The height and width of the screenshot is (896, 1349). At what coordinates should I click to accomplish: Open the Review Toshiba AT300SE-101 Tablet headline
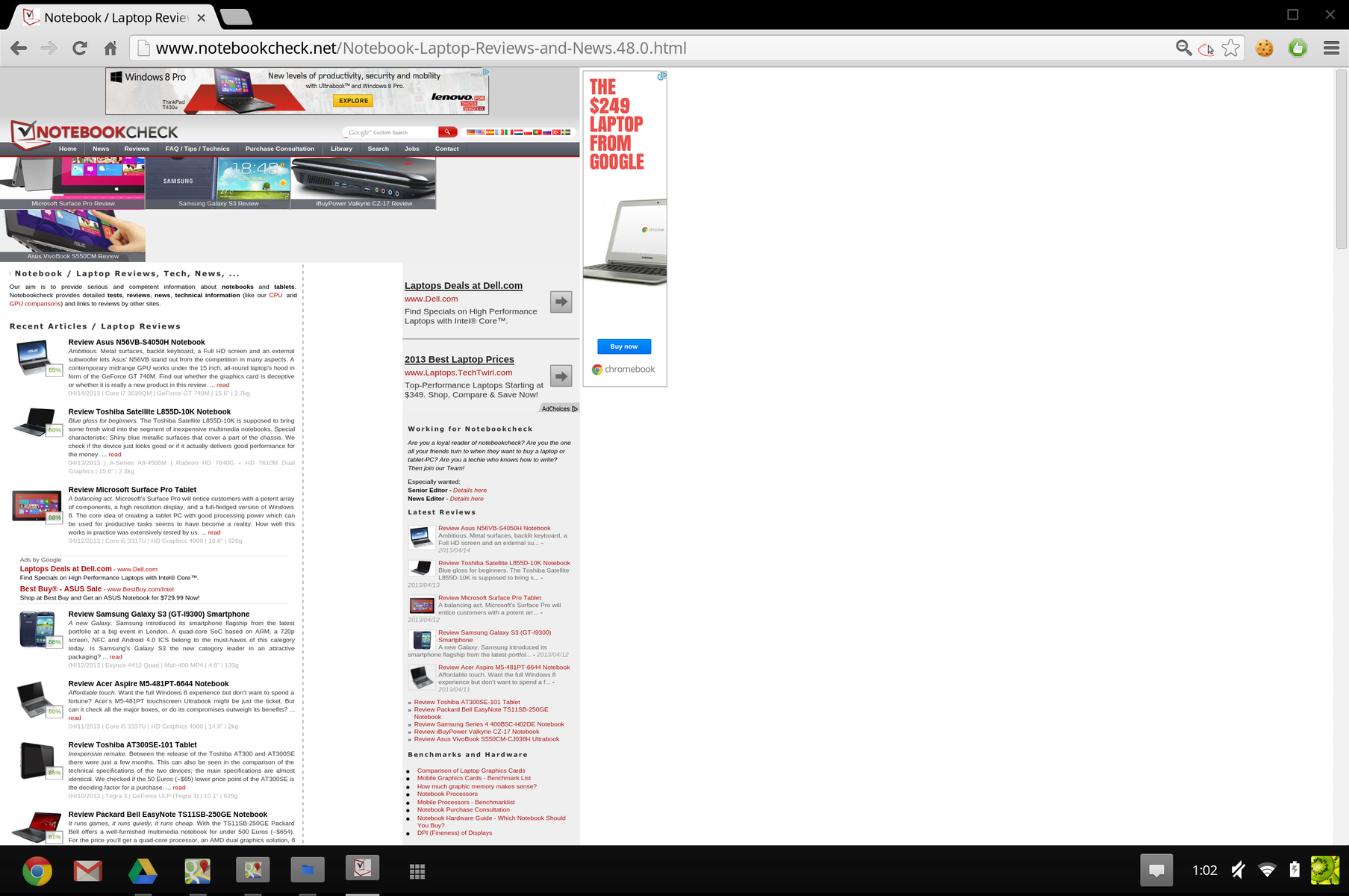coord(133,745)
